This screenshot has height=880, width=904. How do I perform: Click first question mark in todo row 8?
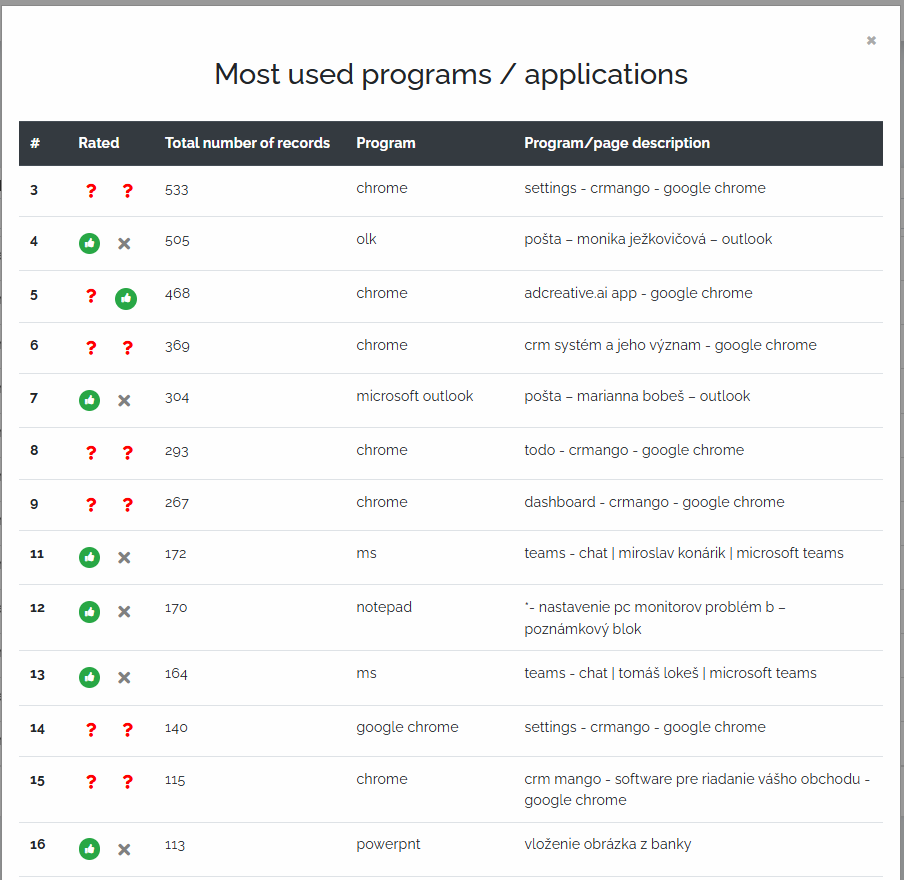[x=91, y=453]
